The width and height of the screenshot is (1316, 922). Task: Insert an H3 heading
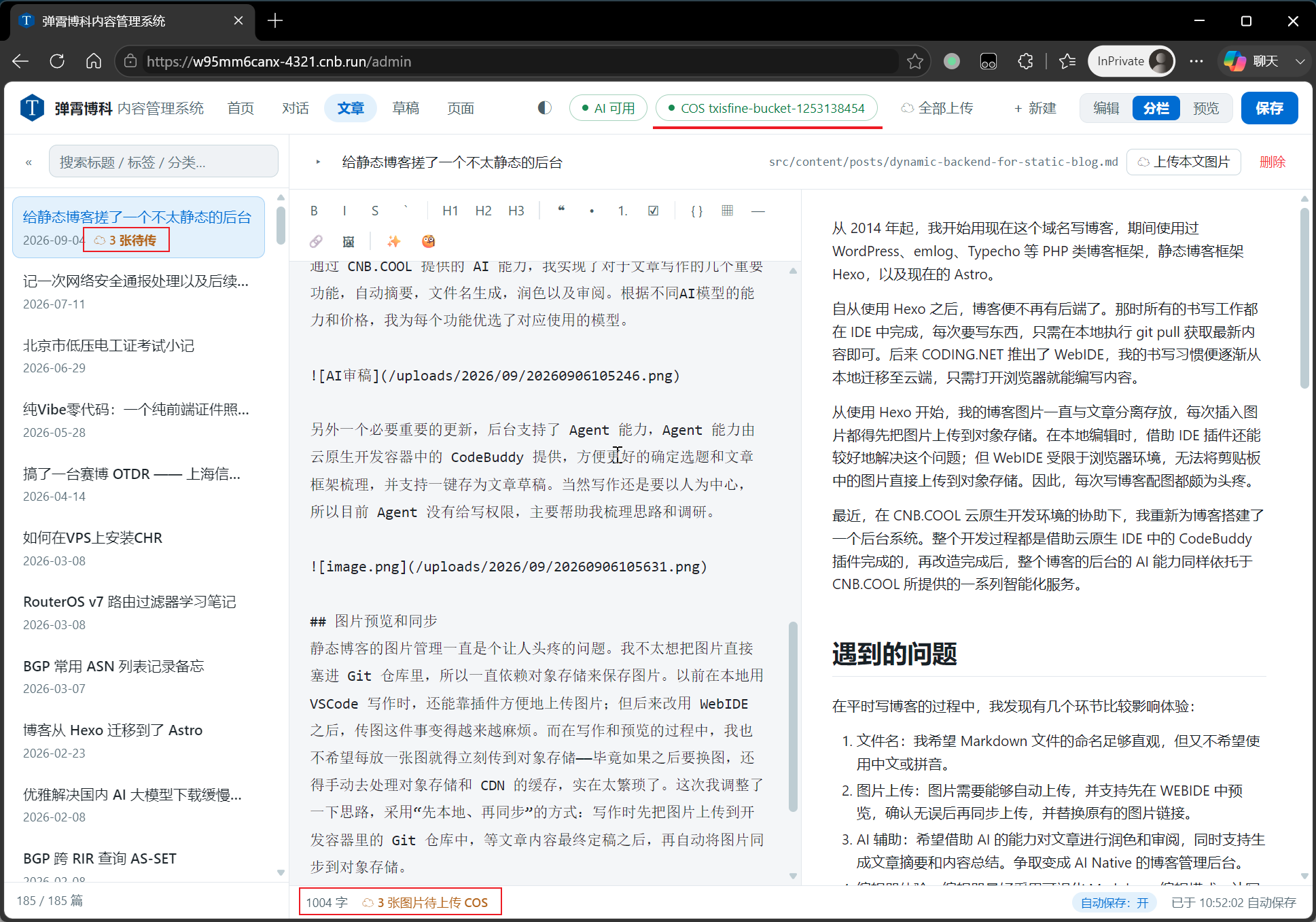(516, 211)
